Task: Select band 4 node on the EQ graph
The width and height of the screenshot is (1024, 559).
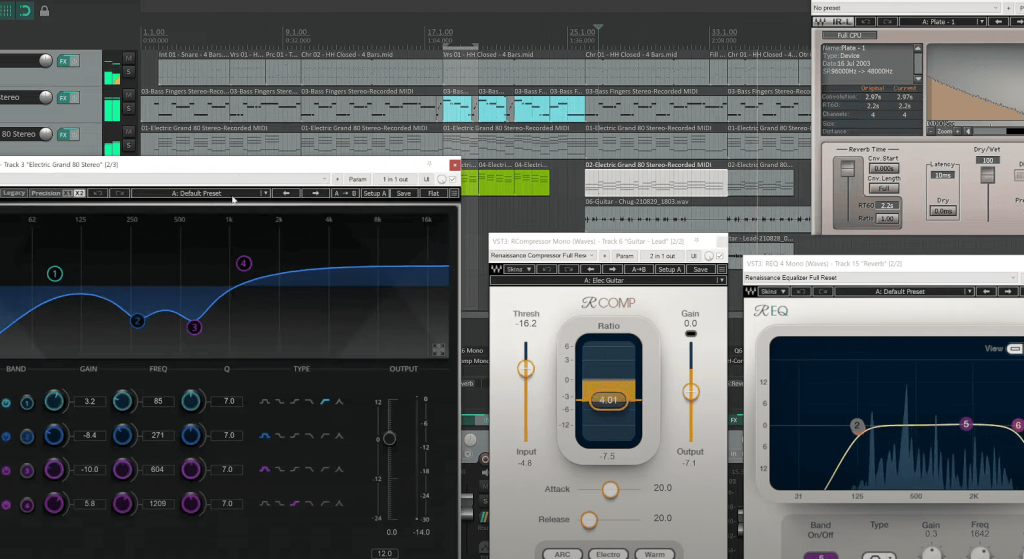Action: tap(244, 263)
